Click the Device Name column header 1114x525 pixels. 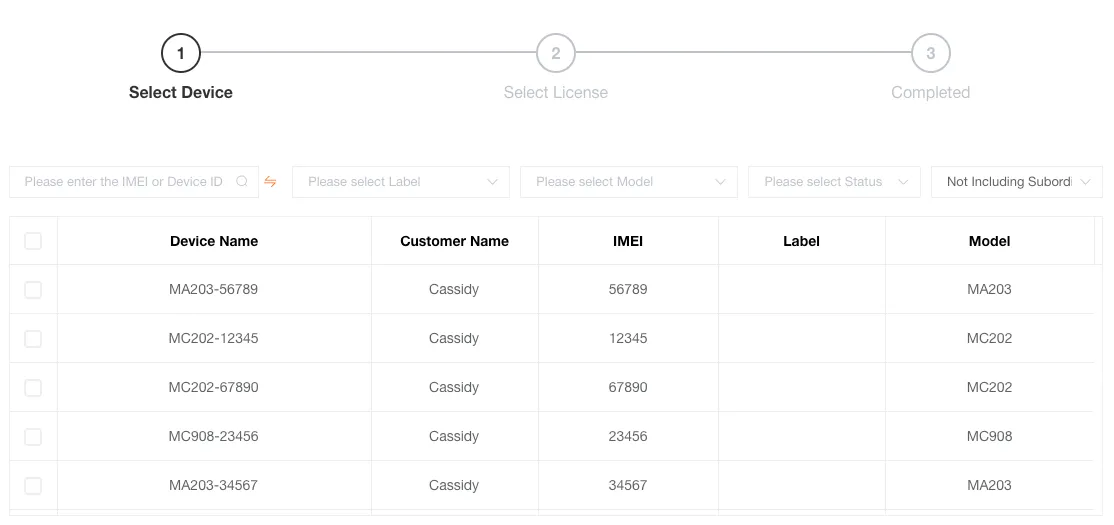pyautogui.click(x=214, y=241)
